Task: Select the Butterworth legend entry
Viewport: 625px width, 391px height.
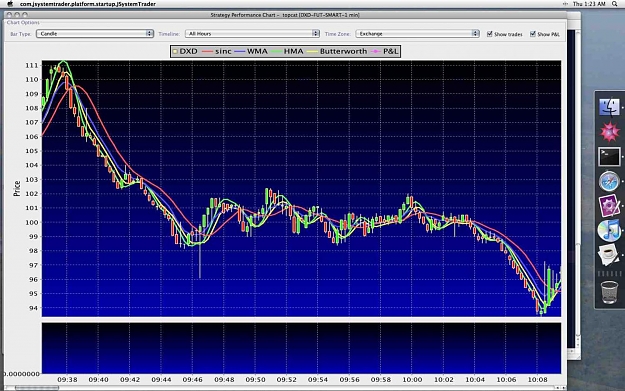Action: pos(338,51)
